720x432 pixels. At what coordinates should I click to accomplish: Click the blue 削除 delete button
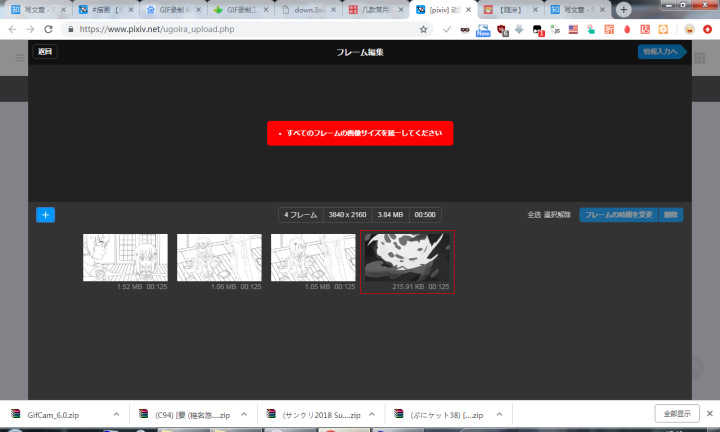coord(671,215)
